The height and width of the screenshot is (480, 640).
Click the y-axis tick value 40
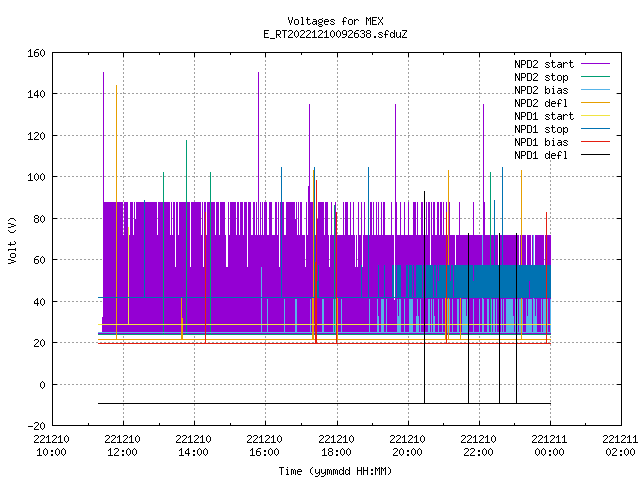coord(39,302)
